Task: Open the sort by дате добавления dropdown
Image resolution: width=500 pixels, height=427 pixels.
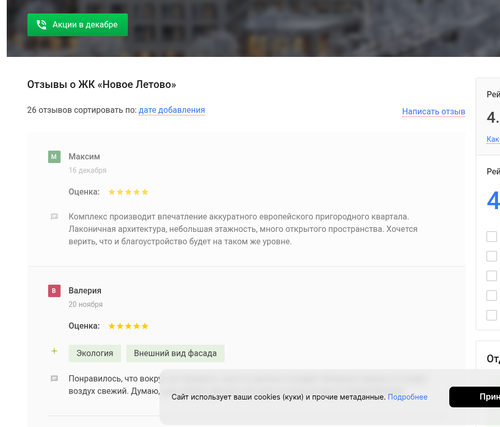Action: coord(172,110)
